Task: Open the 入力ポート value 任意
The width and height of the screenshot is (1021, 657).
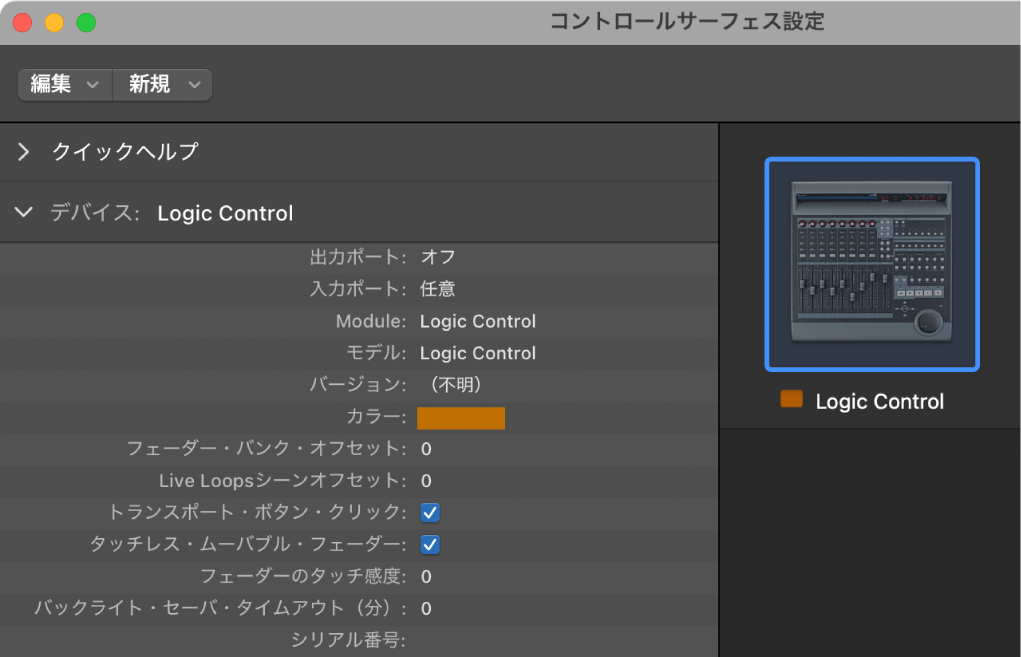Action: [438, 289]
